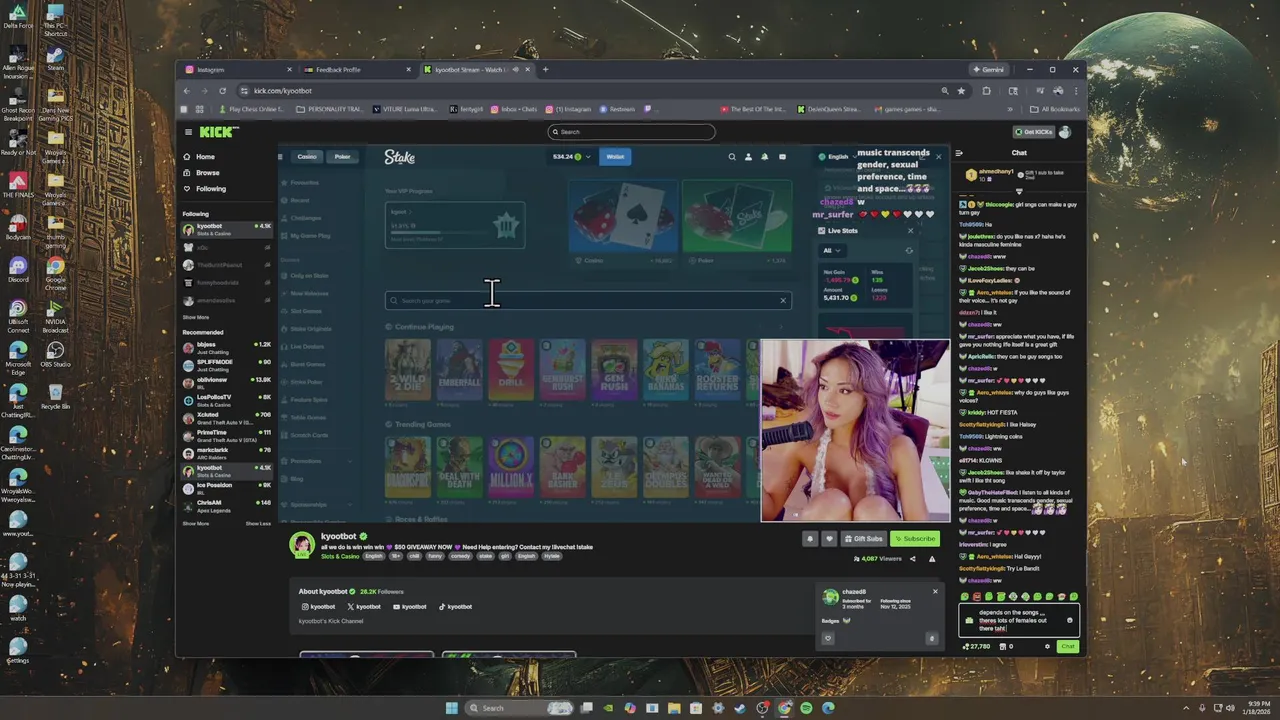Click the KICK logo
Image resolution: width=1280 pixels, height=720 pixels.
click(218, 132)
